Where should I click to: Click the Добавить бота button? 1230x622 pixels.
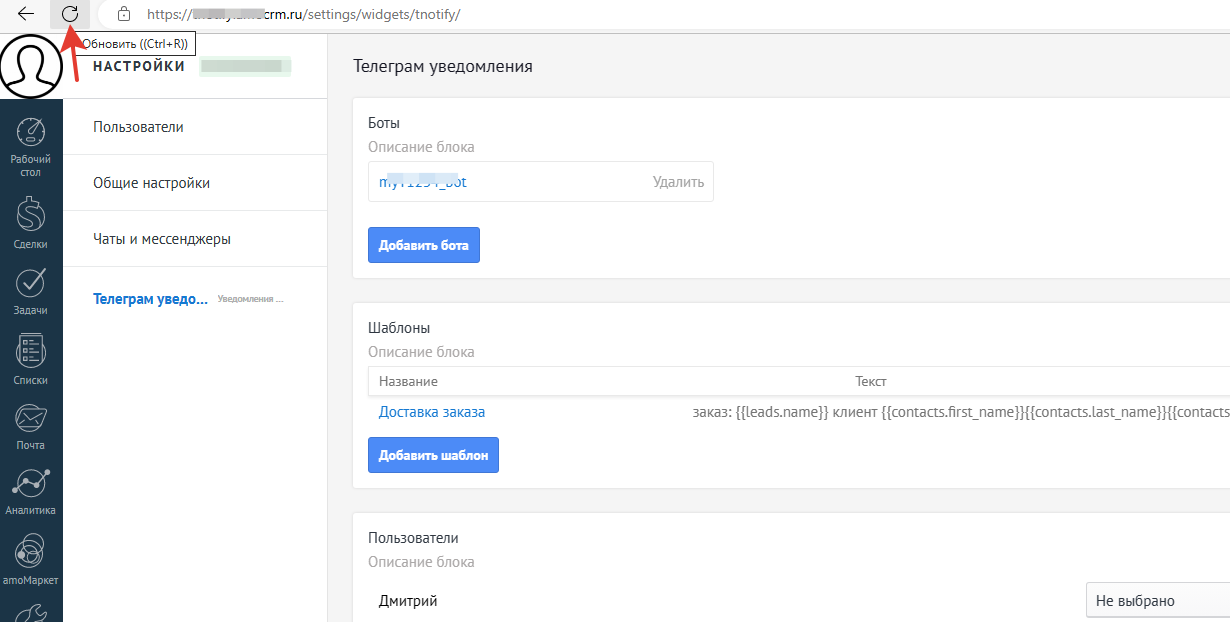[424, 245]
